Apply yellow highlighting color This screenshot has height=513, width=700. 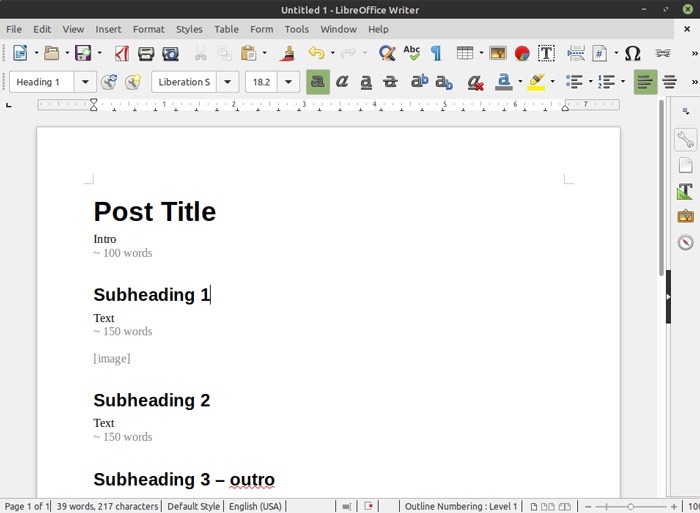click(x=536, y=82)
